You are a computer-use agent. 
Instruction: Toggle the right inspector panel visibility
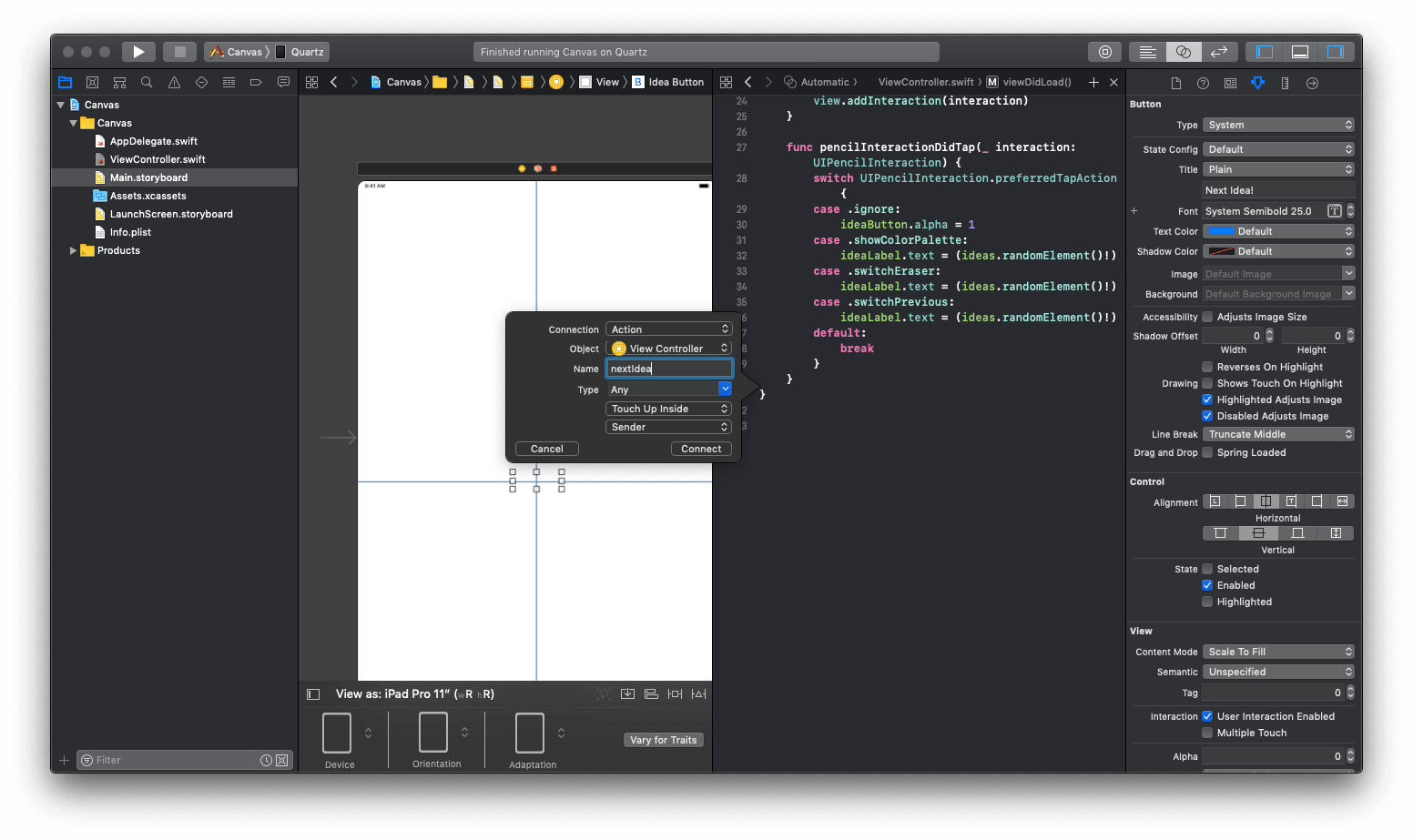click(1335, 52)
